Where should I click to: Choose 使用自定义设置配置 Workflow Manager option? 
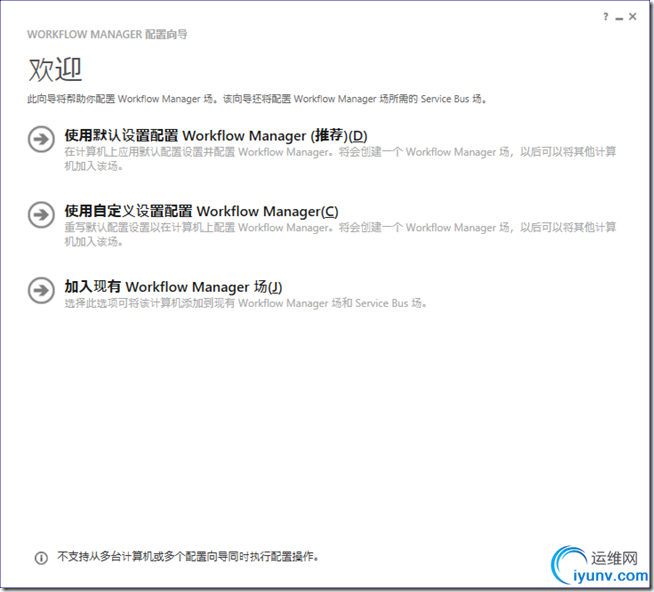point(201,211)
